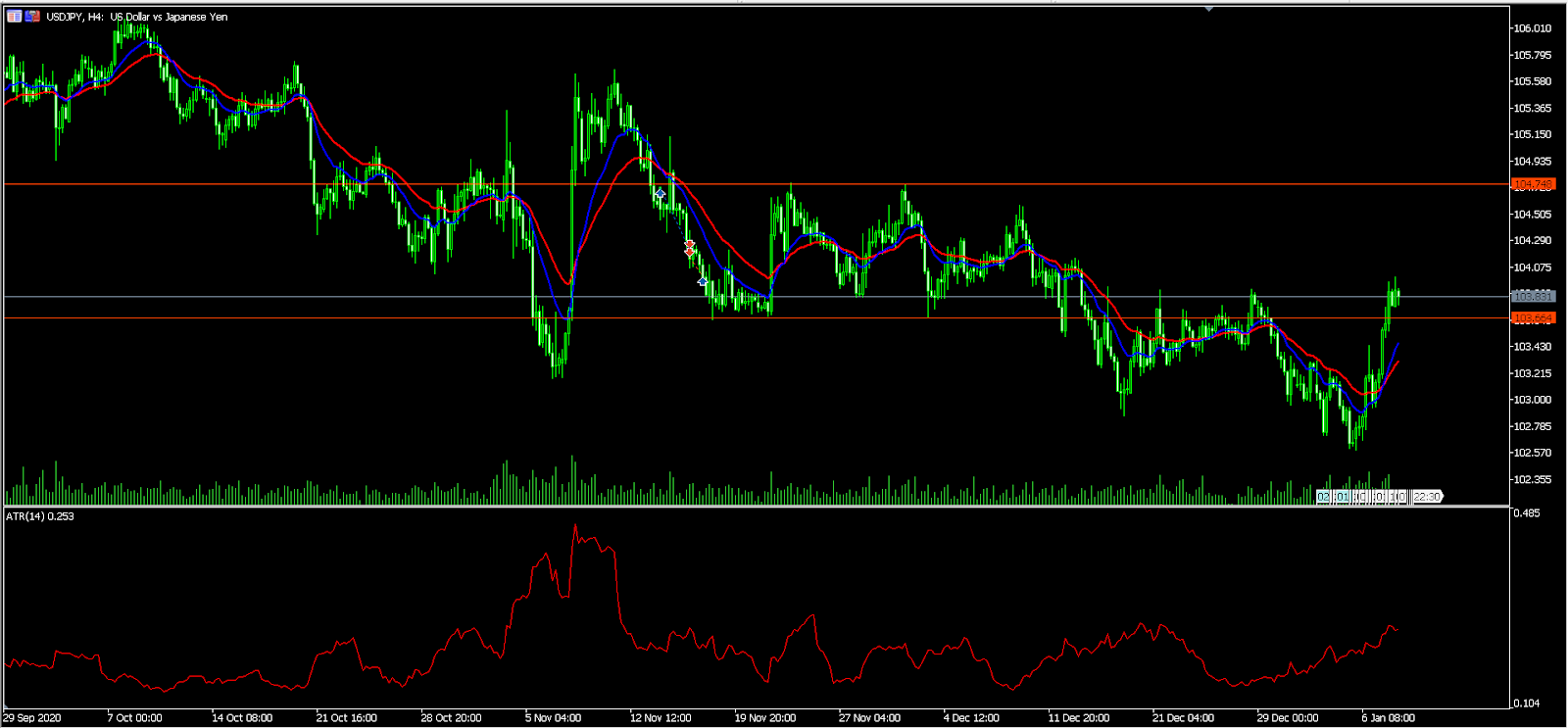Click the gray current bid price label
This screenshot has height=728, width=1568.
coord(1533,296)
